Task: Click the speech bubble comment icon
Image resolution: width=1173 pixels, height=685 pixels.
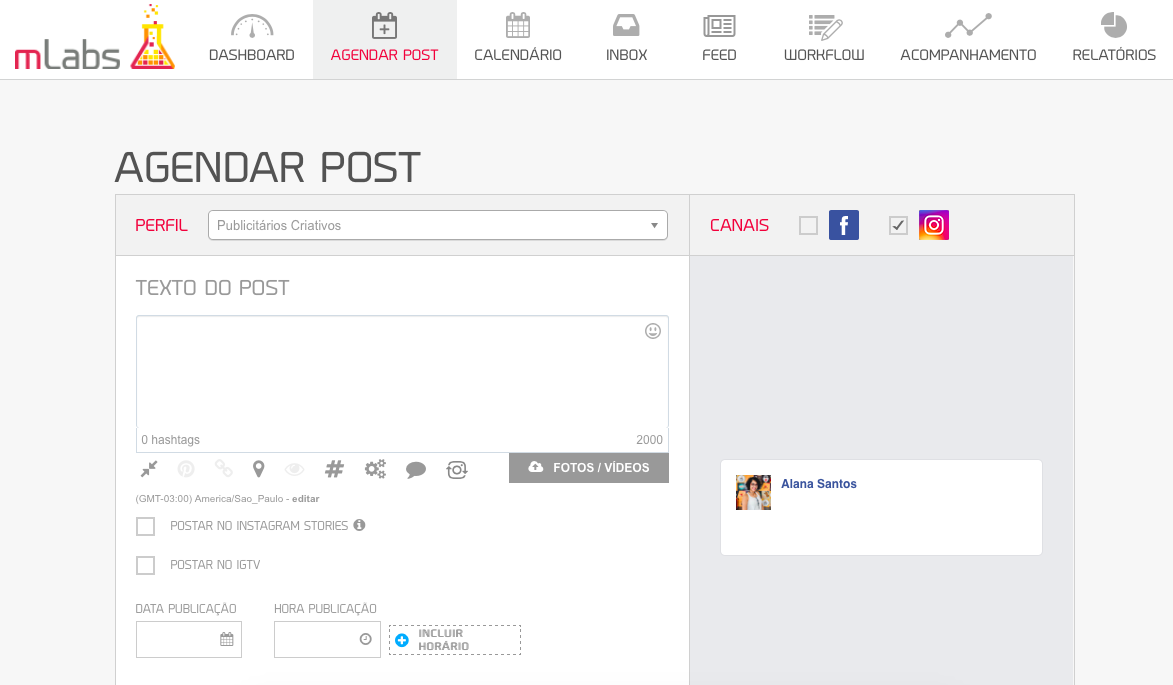Action: 416,470
